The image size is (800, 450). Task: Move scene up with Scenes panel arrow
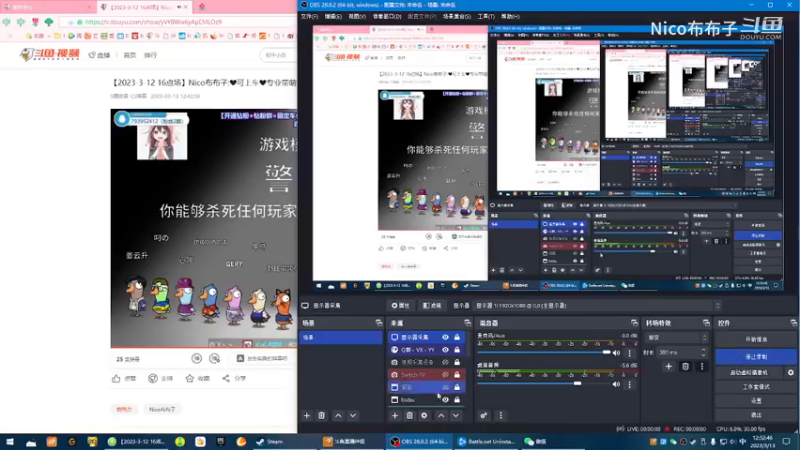click(338, 415)
